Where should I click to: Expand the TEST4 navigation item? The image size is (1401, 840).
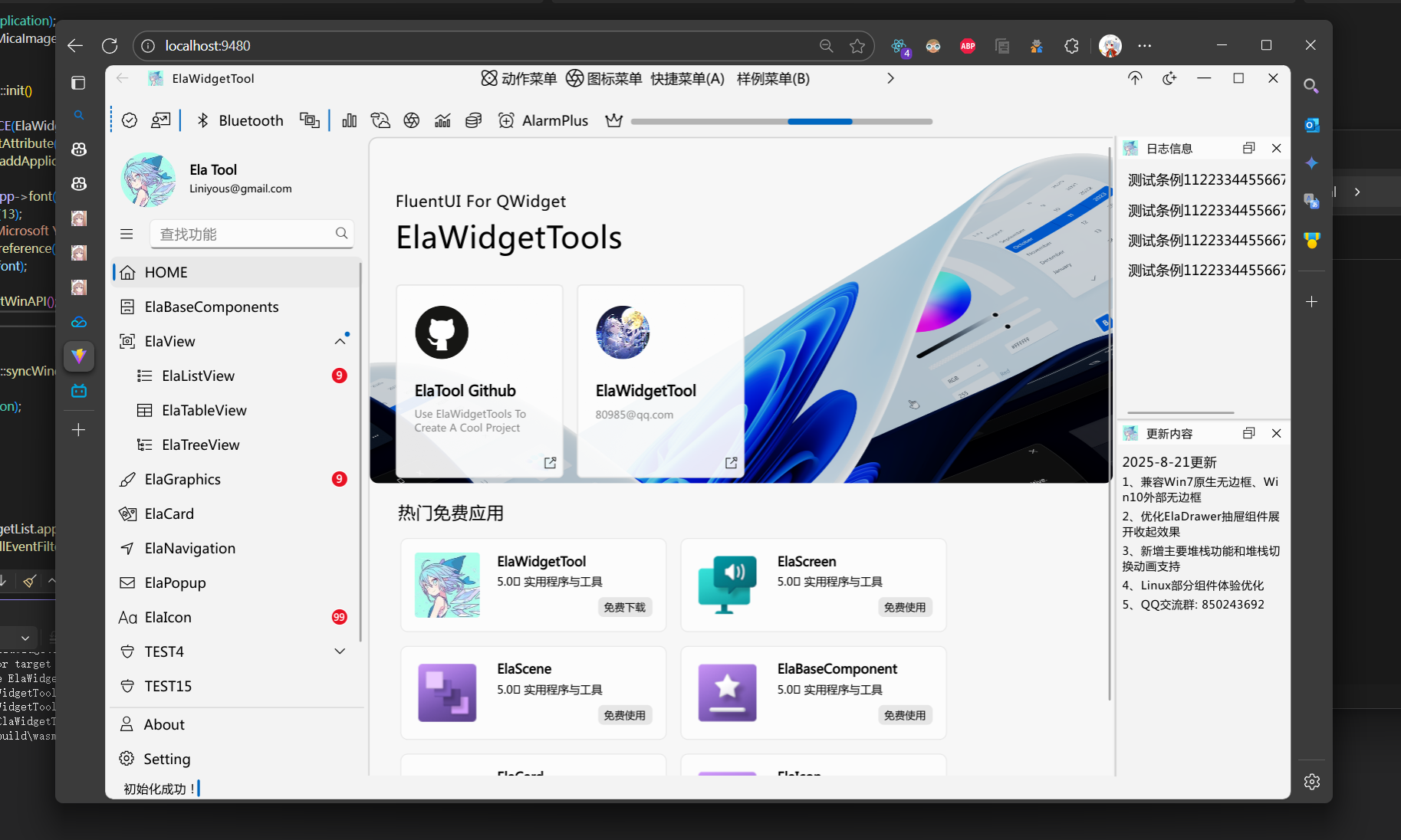340,651
